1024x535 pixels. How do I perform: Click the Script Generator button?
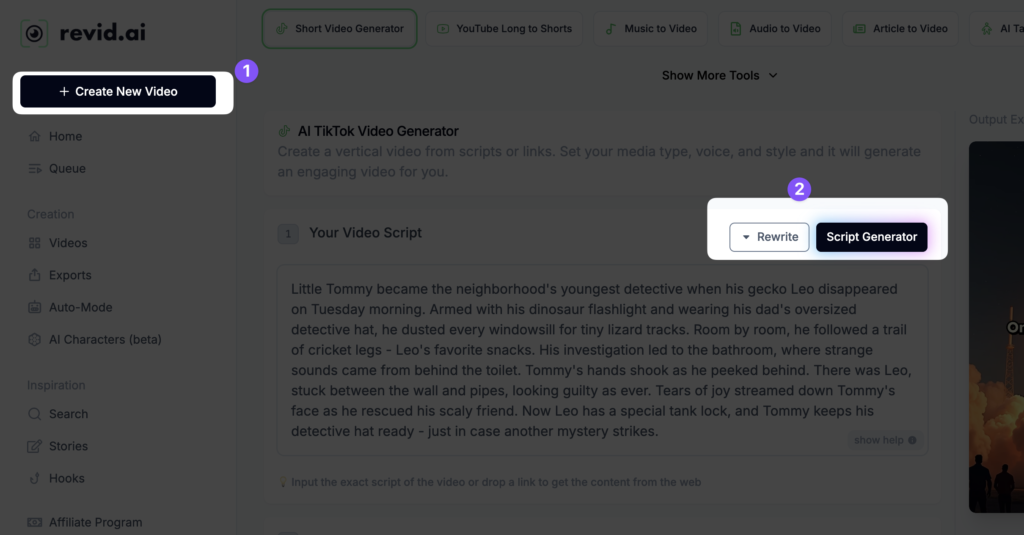tap(871, 237)
